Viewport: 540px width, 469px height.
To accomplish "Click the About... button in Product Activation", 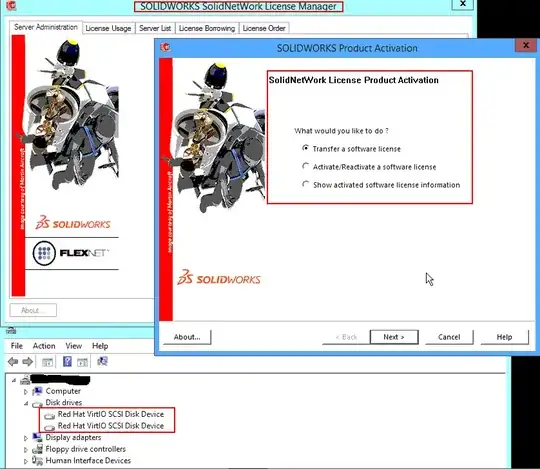I will tap(187, 337).
